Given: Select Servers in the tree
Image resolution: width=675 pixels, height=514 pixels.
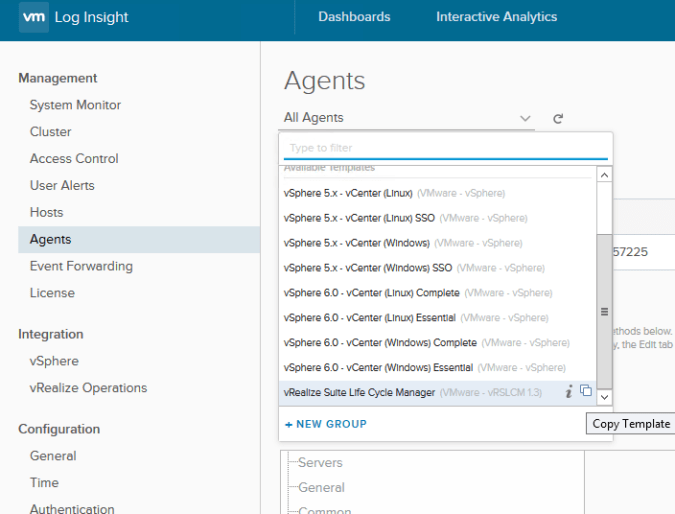Looking at the screenshot, I should [x=320, y=463].
